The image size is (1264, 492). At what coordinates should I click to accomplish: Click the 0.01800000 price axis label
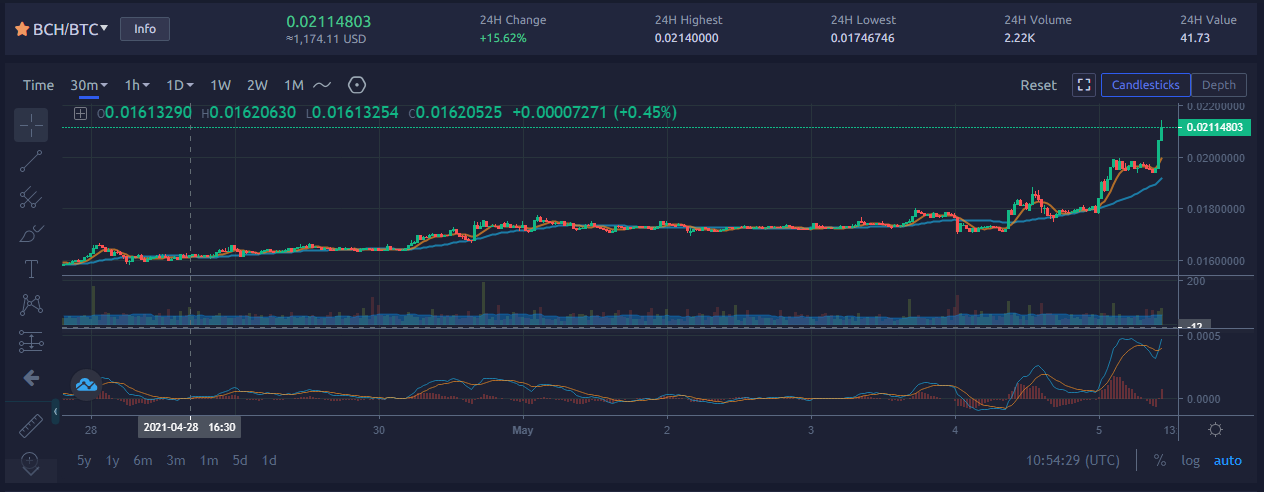coord(1216,209)
